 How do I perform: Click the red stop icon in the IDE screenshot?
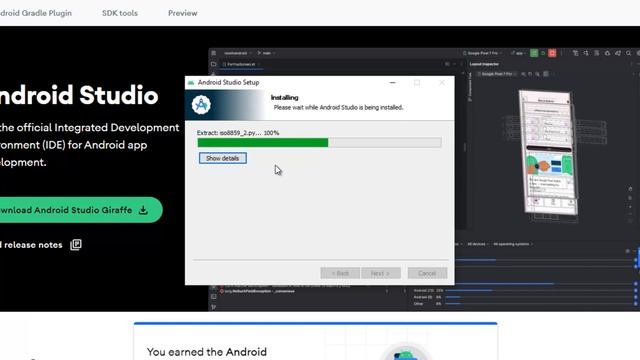(x=552, y=53)
